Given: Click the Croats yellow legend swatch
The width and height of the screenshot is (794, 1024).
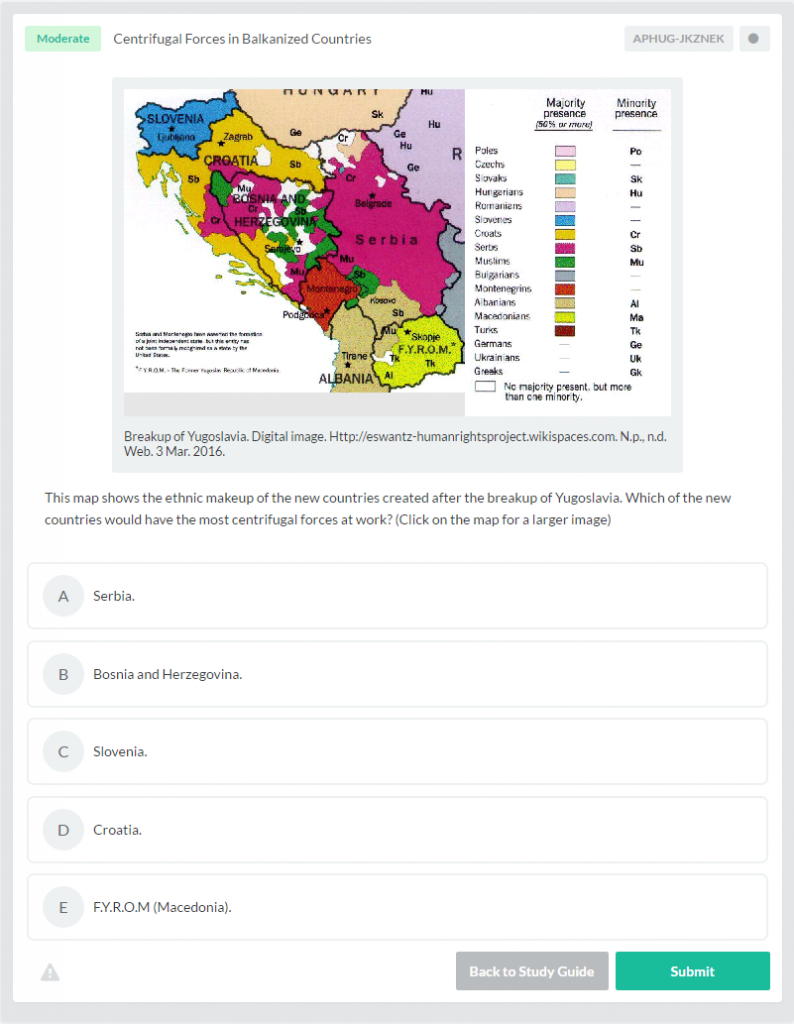Looking at the screenshot, I should pos(565,234).
